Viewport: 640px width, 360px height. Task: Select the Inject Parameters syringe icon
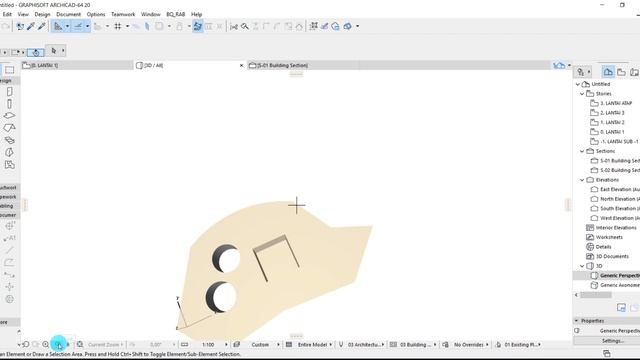tap(41, 27)
